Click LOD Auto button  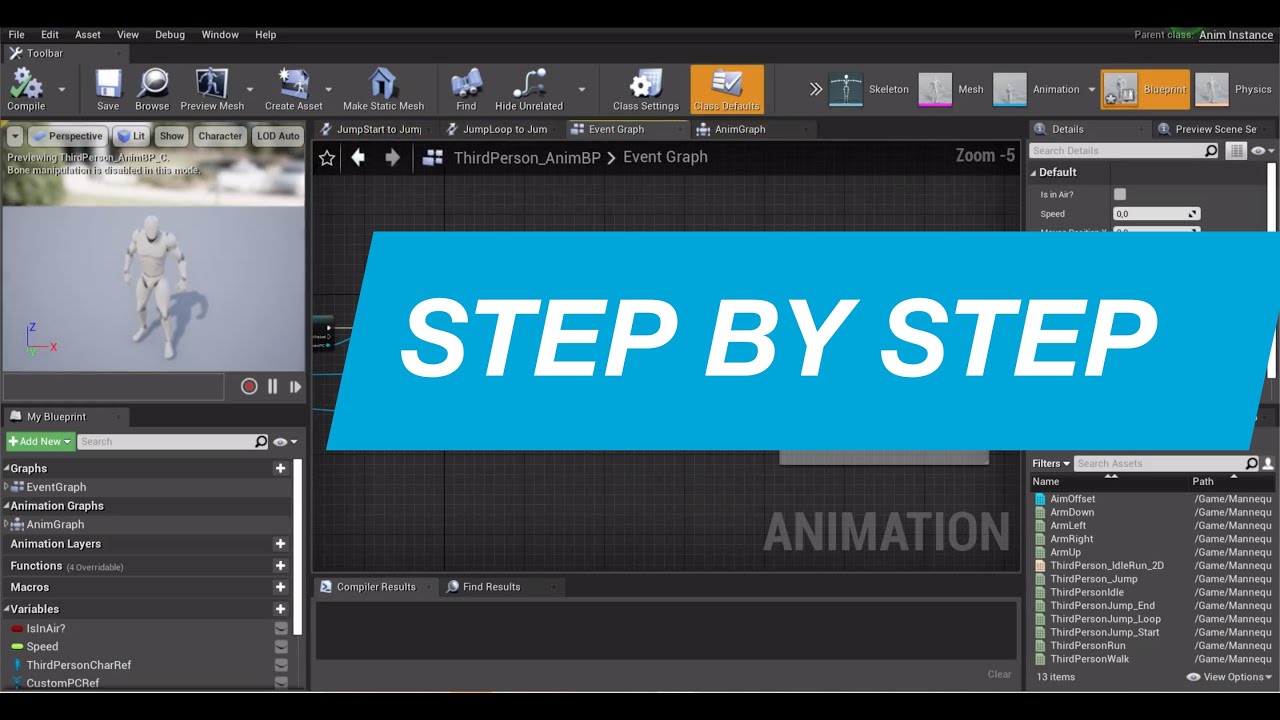[278, 136]
